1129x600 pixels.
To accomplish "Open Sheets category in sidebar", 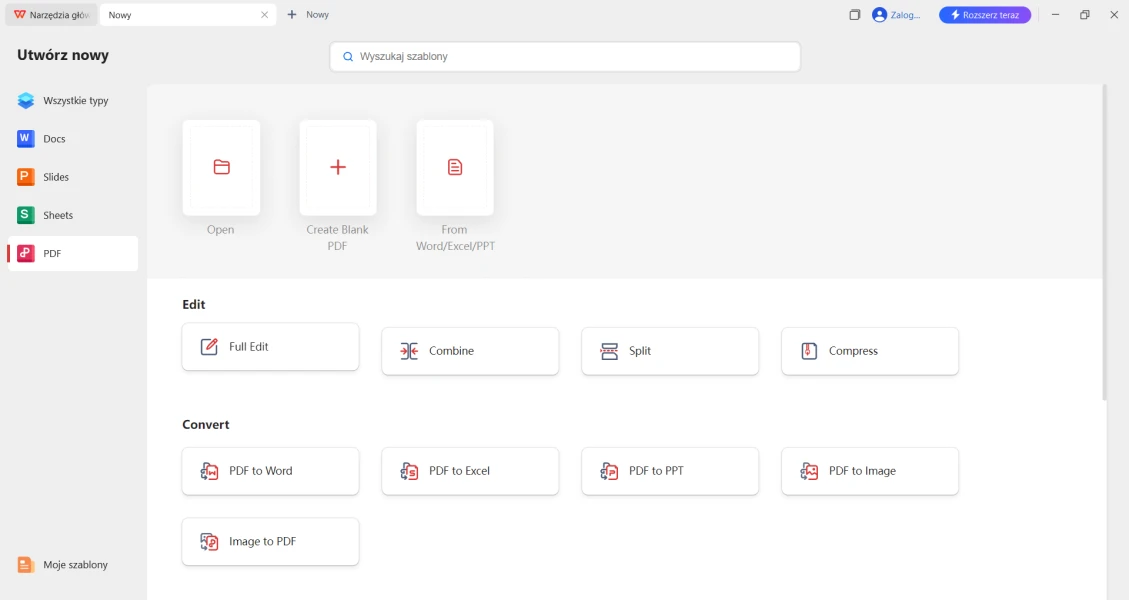I will point(58,215).
